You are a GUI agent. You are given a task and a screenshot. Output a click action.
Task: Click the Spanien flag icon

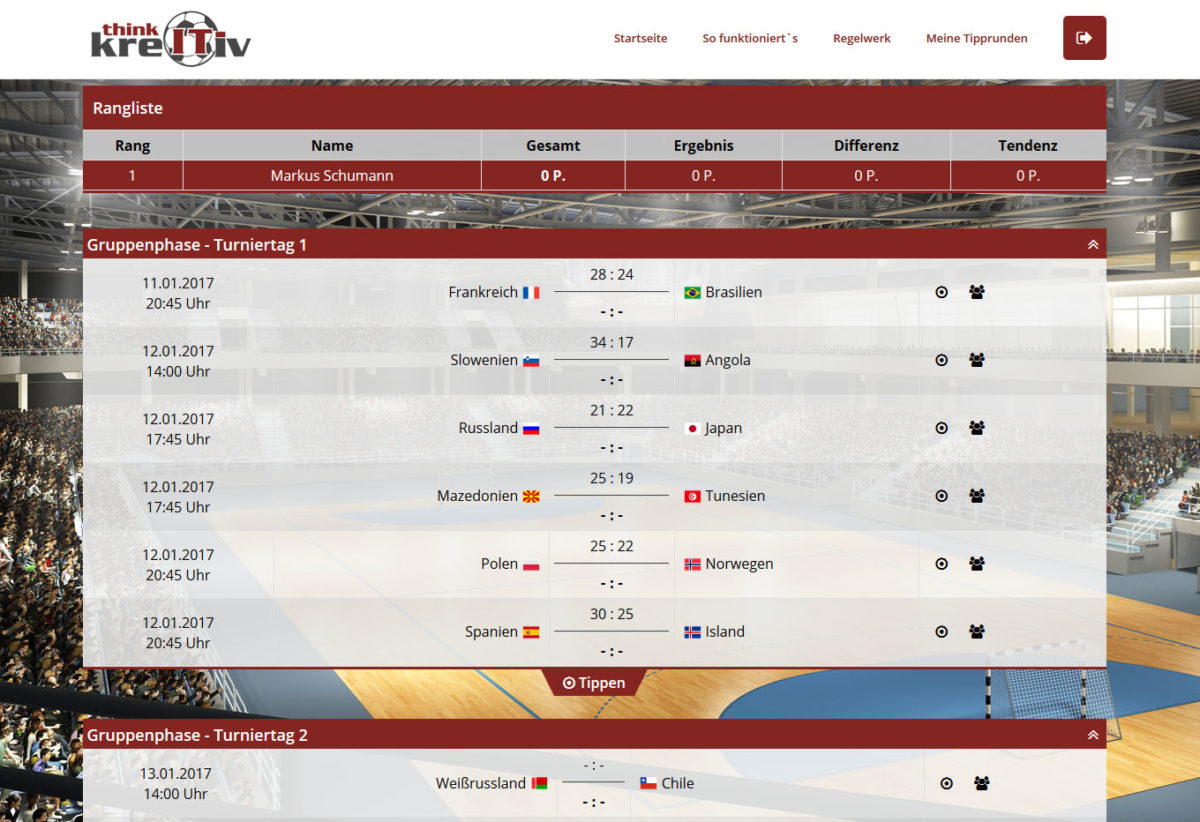tap(531, 633)
